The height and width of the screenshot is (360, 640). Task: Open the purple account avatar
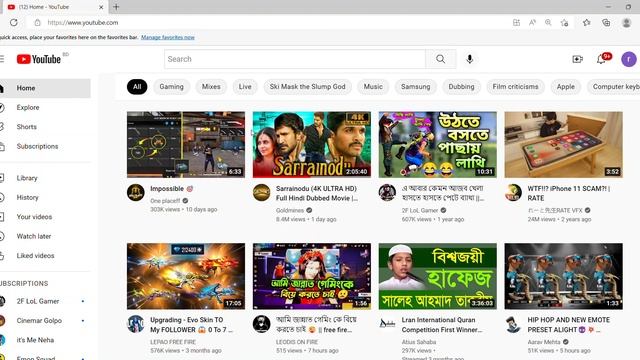pyautogui.click(x=629, y=59)
